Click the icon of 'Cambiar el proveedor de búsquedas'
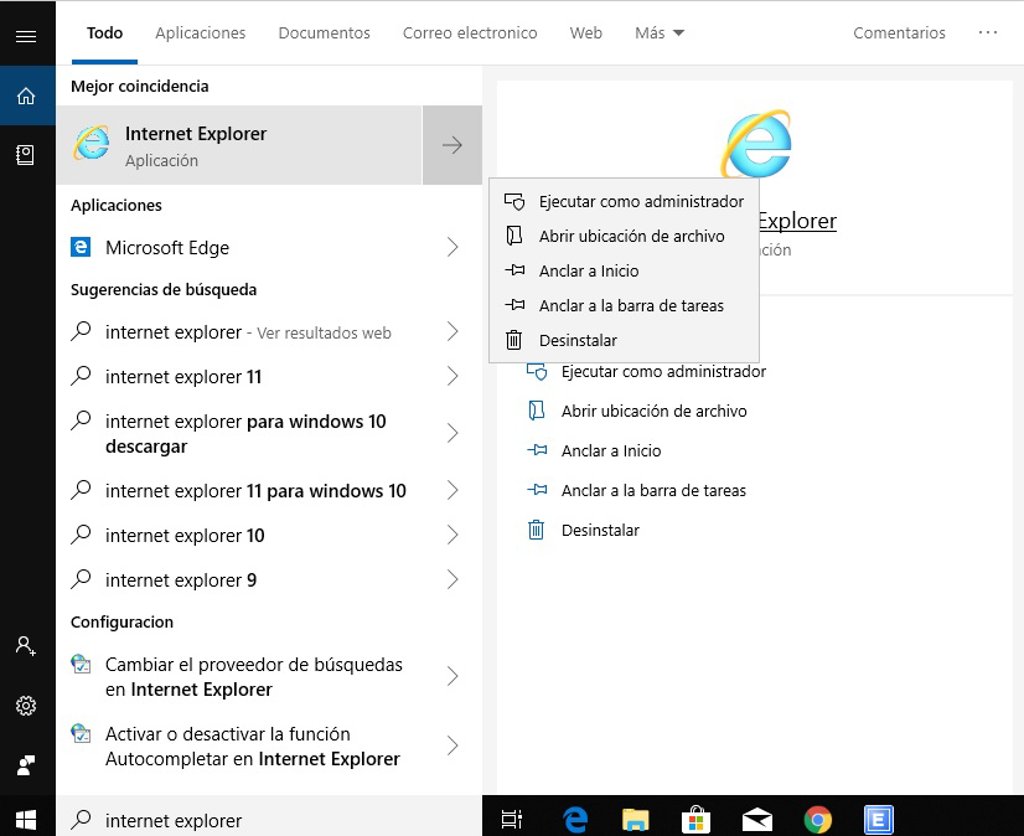The width and height of the screenshot is (1024, 836). coord(81,664)
